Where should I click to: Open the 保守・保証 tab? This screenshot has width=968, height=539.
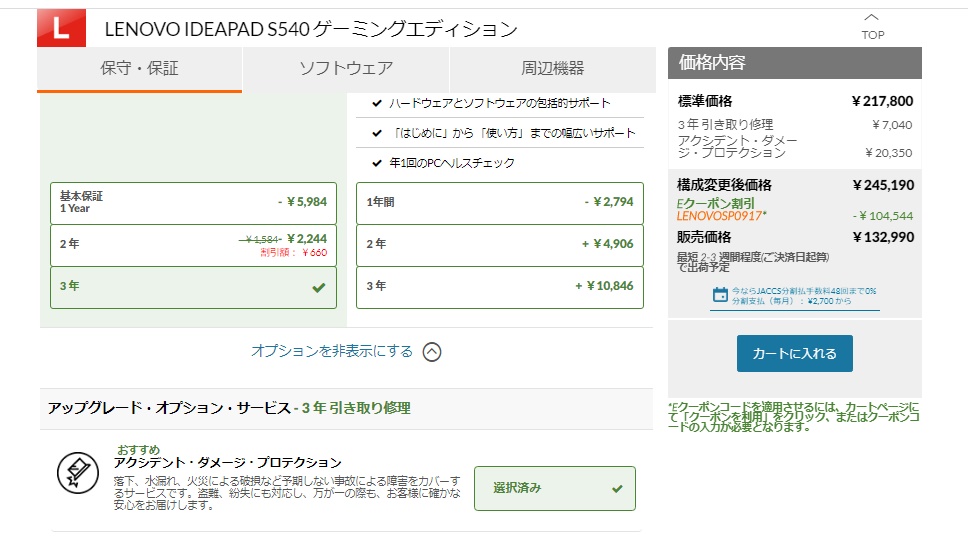point(140,69)
